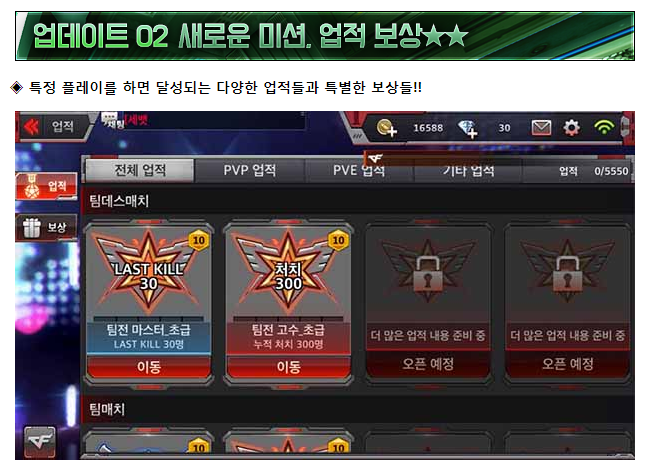Screen dimensions: 648x472
Task: Click the CF logo icon at bottom left
Action: (39, 442)
